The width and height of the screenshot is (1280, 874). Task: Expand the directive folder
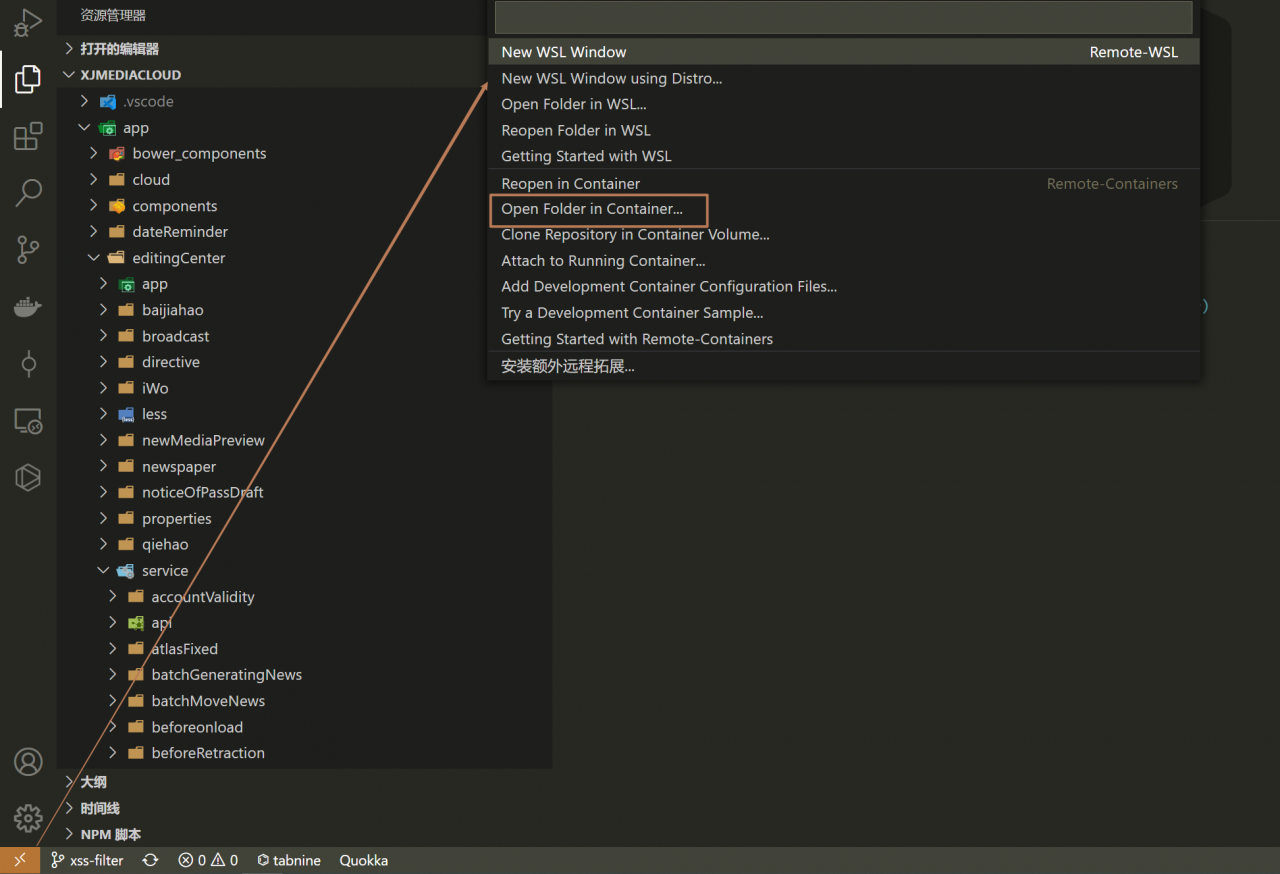[304, 362]
